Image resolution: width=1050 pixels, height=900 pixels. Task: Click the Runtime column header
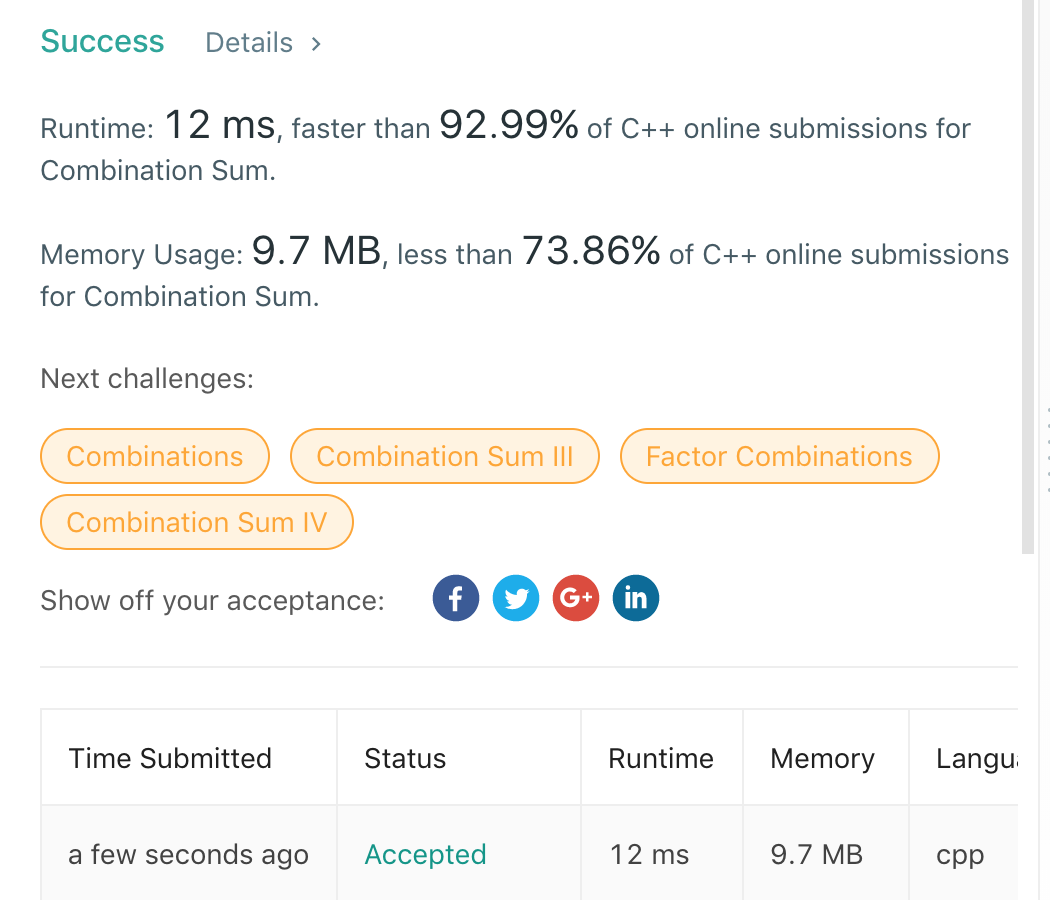[661, 758]
